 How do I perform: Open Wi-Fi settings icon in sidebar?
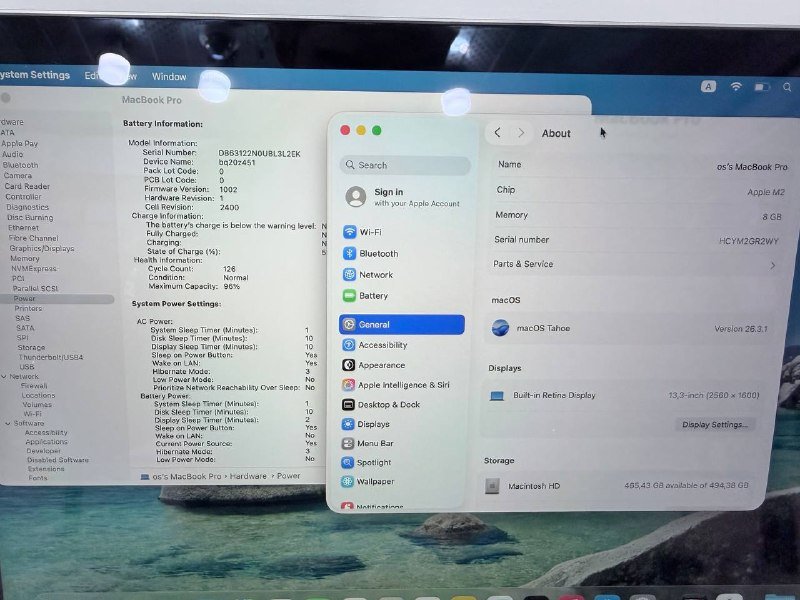pyautogui.click(x=349, y=232)
